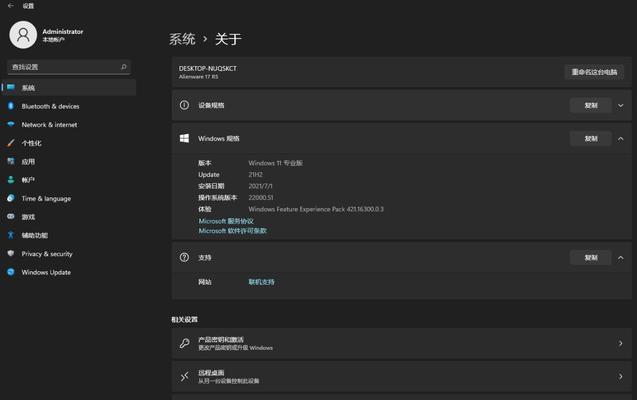Open 远程桌面 settings row
637x400 pixels.
401,377
